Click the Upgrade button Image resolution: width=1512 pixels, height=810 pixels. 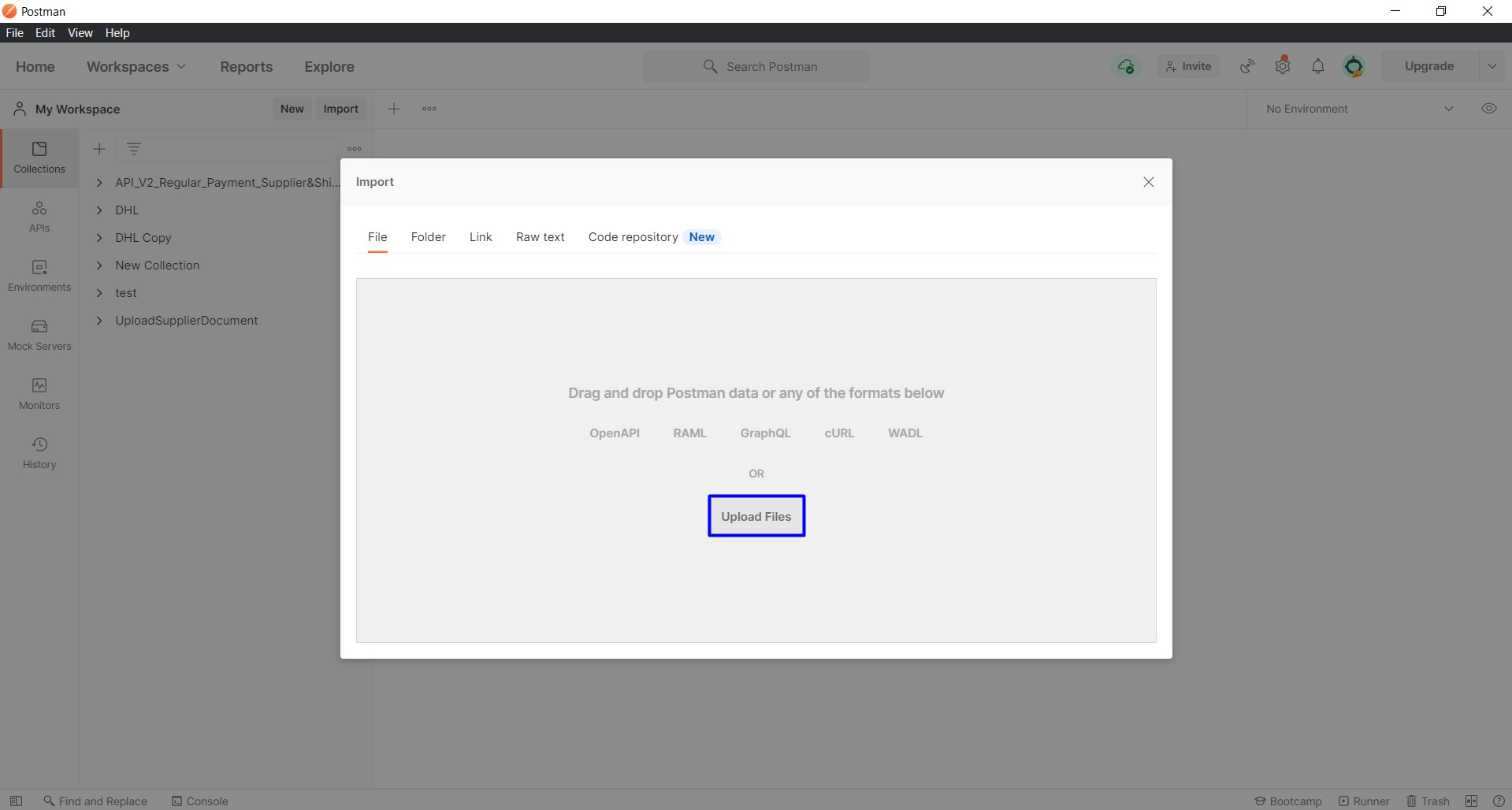(x=1429, y=66)
